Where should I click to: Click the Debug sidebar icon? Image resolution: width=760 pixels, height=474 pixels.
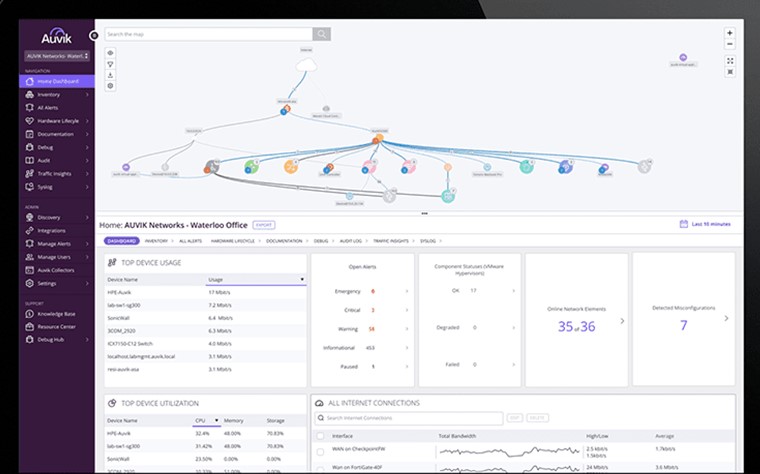pos(30,147)
